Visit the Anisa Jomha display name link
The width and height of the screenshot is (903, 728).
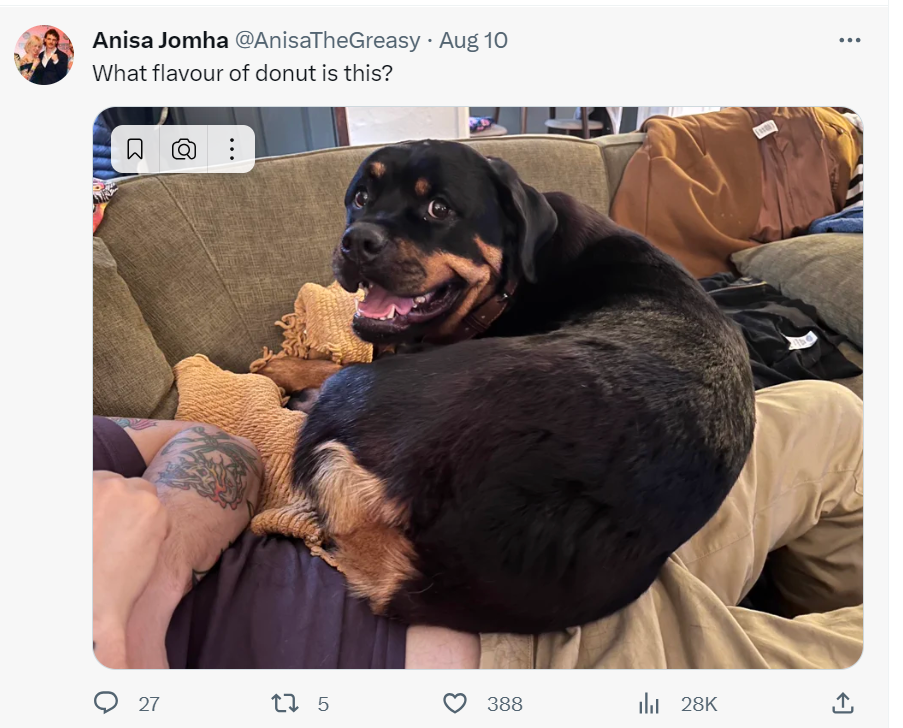coord(160,40)
